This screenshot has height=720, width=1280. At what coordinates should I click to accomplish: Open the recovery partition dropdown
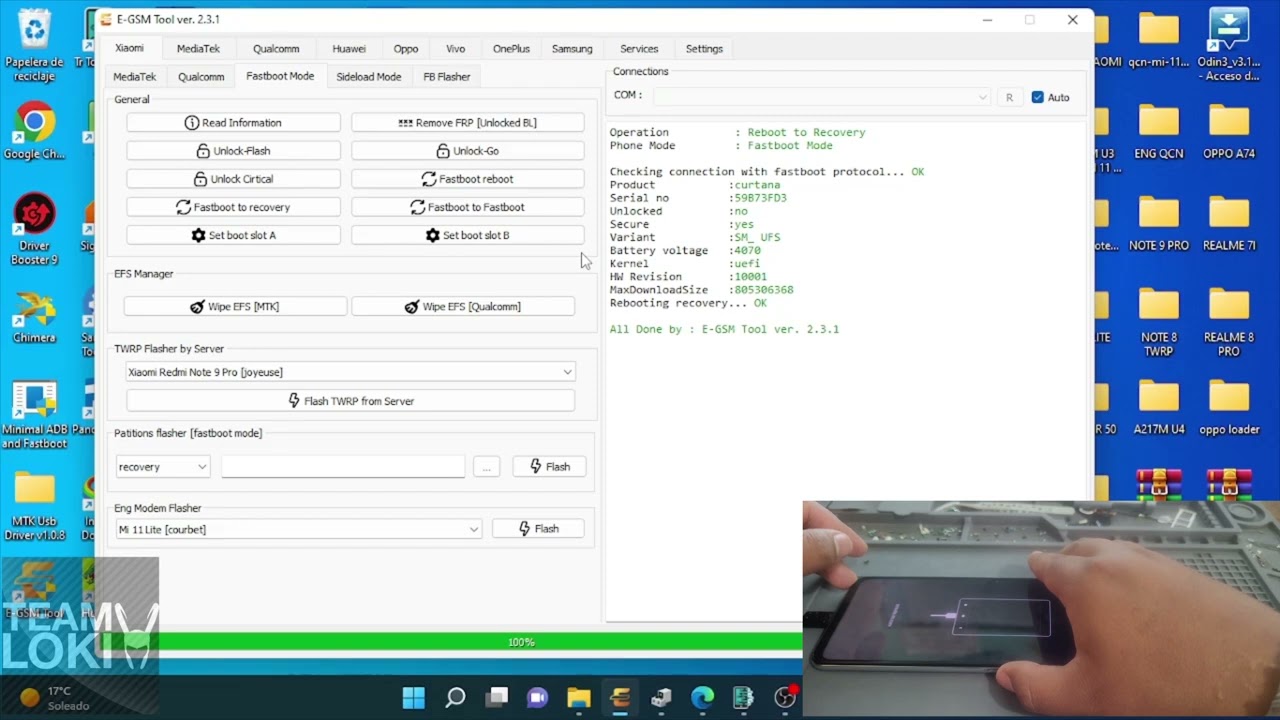click(x=163, y=467)
